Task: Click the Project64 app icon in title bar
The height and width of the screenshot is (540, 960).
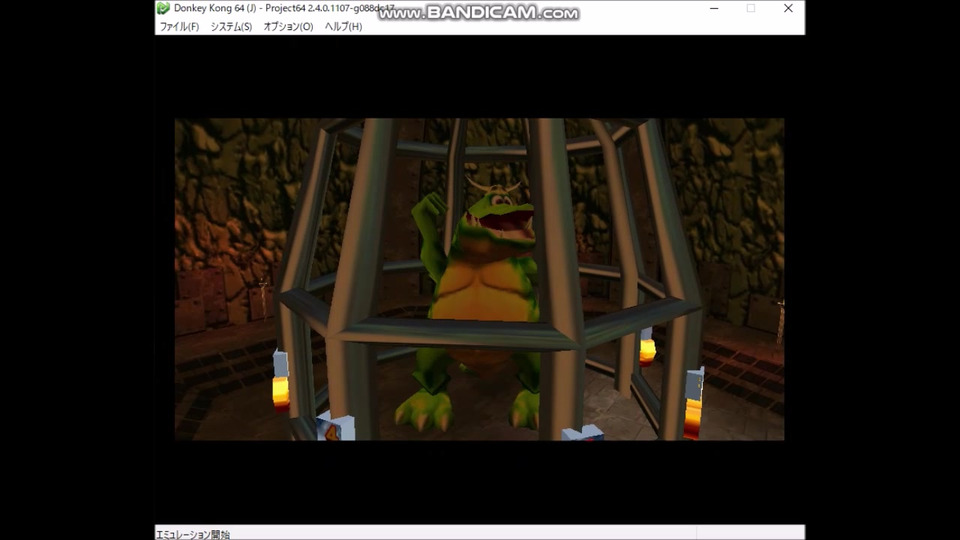Action: click(x=163, y=9)
